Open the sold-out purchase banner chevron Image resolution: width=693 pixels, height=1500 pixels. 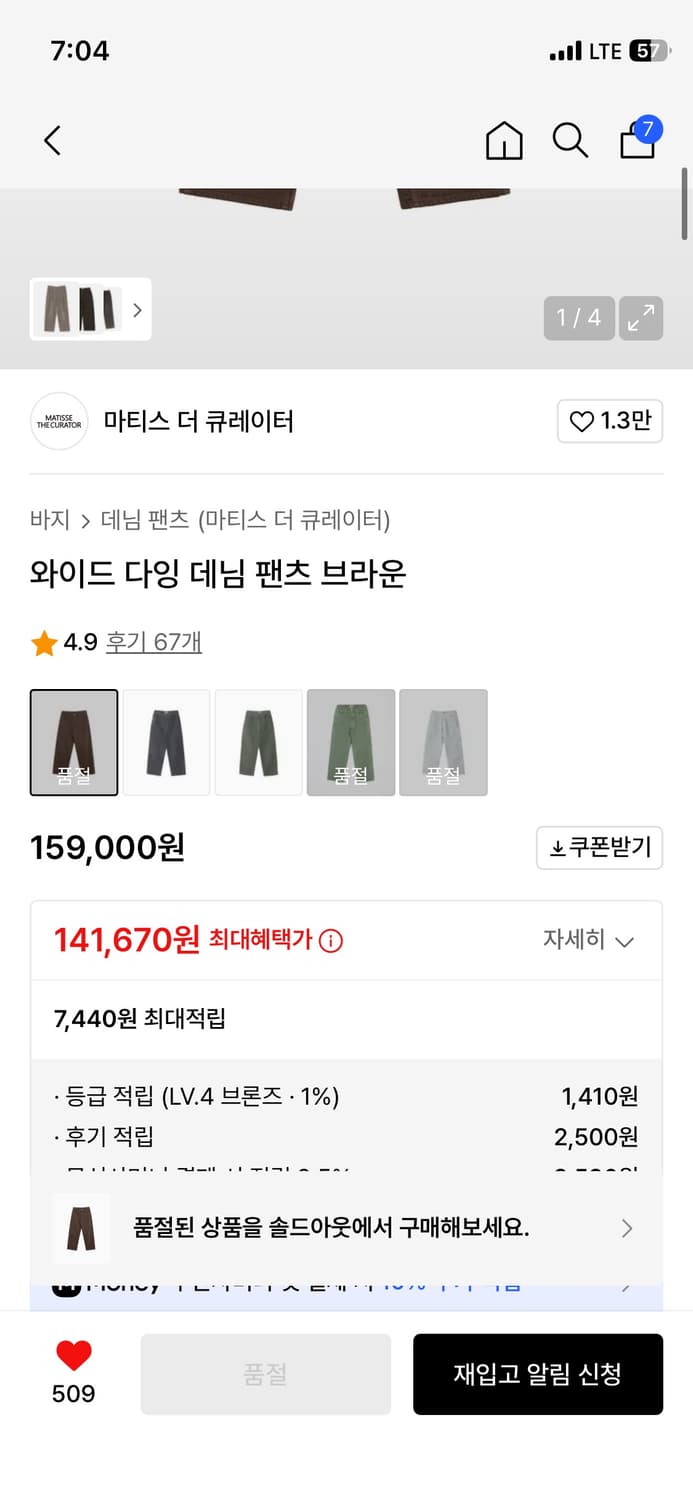coord(627,1228)
